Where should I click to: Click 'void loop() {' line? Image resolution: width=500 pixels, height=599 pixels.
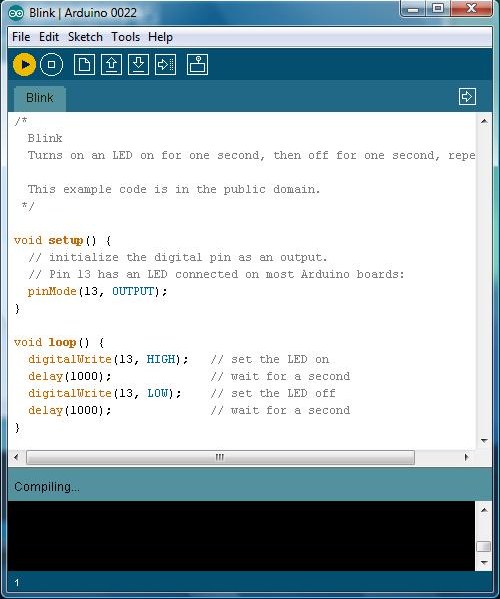coord(59,342)
